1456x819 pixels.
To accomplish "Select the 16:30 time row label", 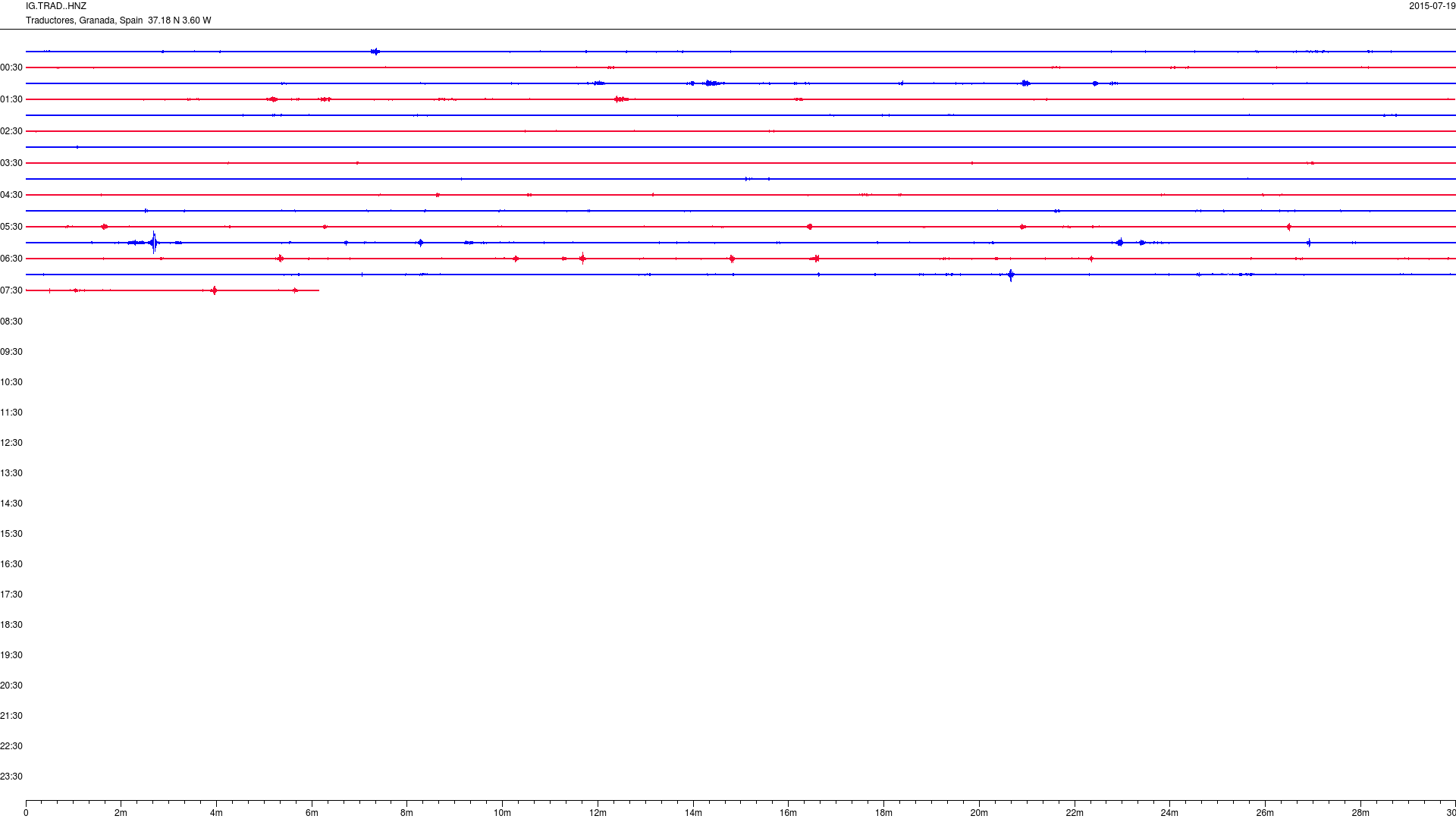I will point(11,564).
